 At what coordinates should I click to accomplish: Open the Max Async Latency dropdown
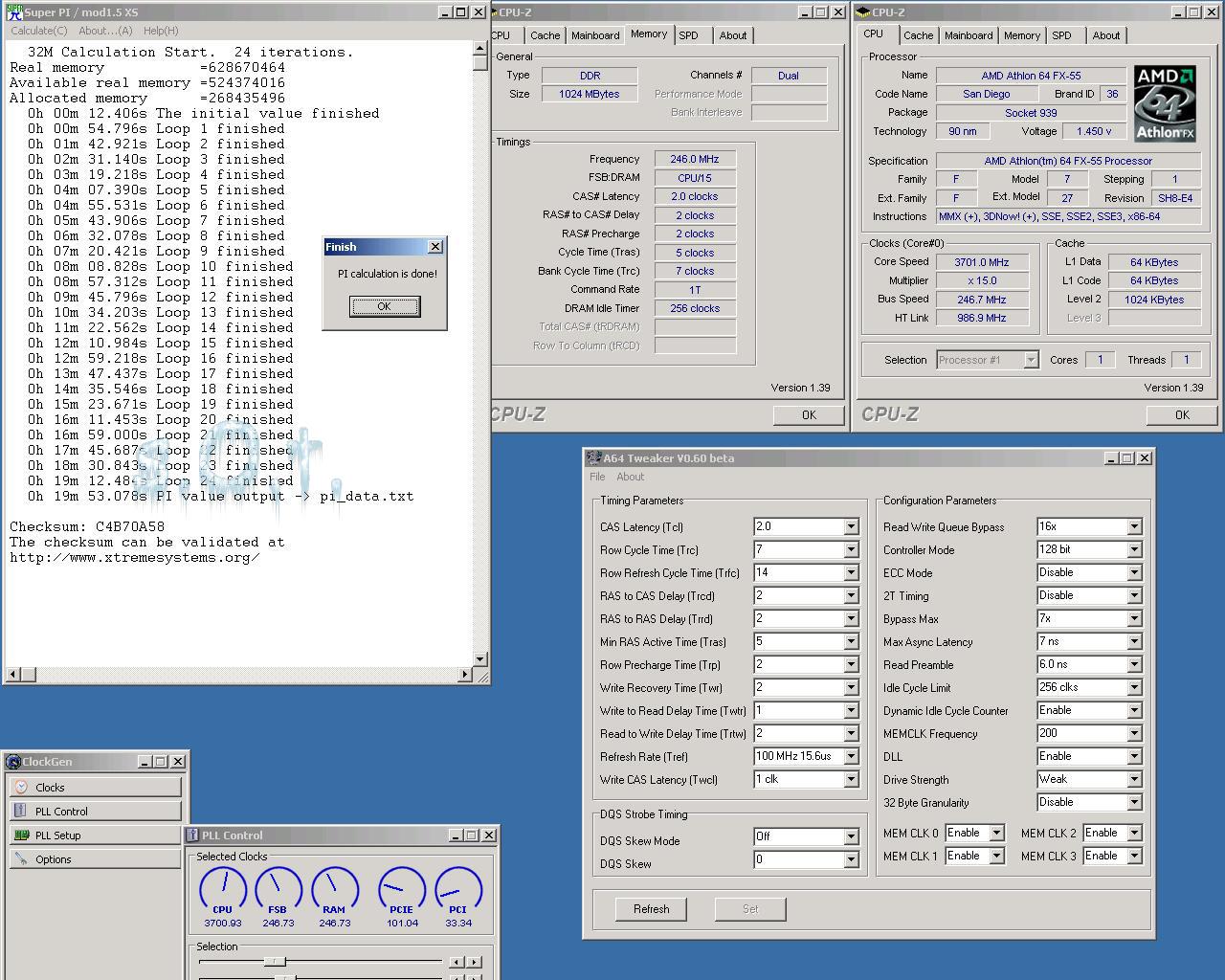point(1134,641)
